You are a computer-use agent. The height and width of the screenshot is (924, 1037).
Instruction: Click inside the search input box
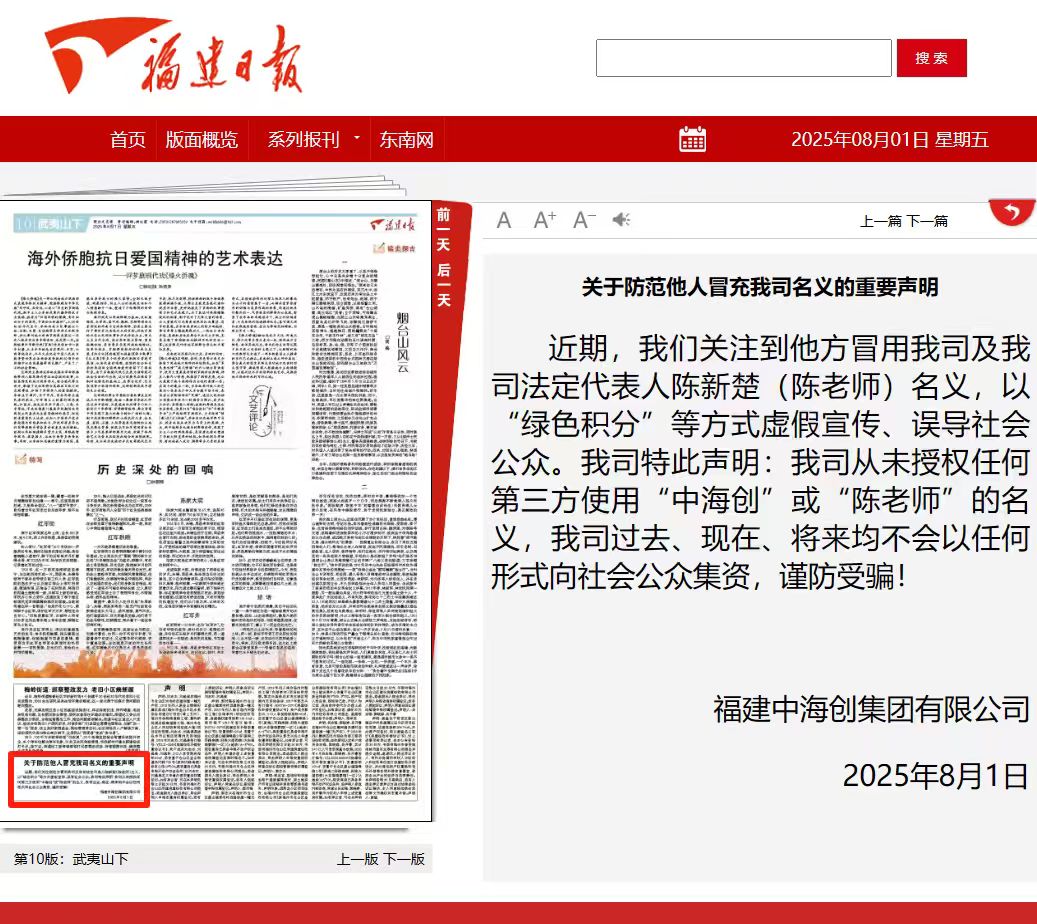[x=745, y=58]
